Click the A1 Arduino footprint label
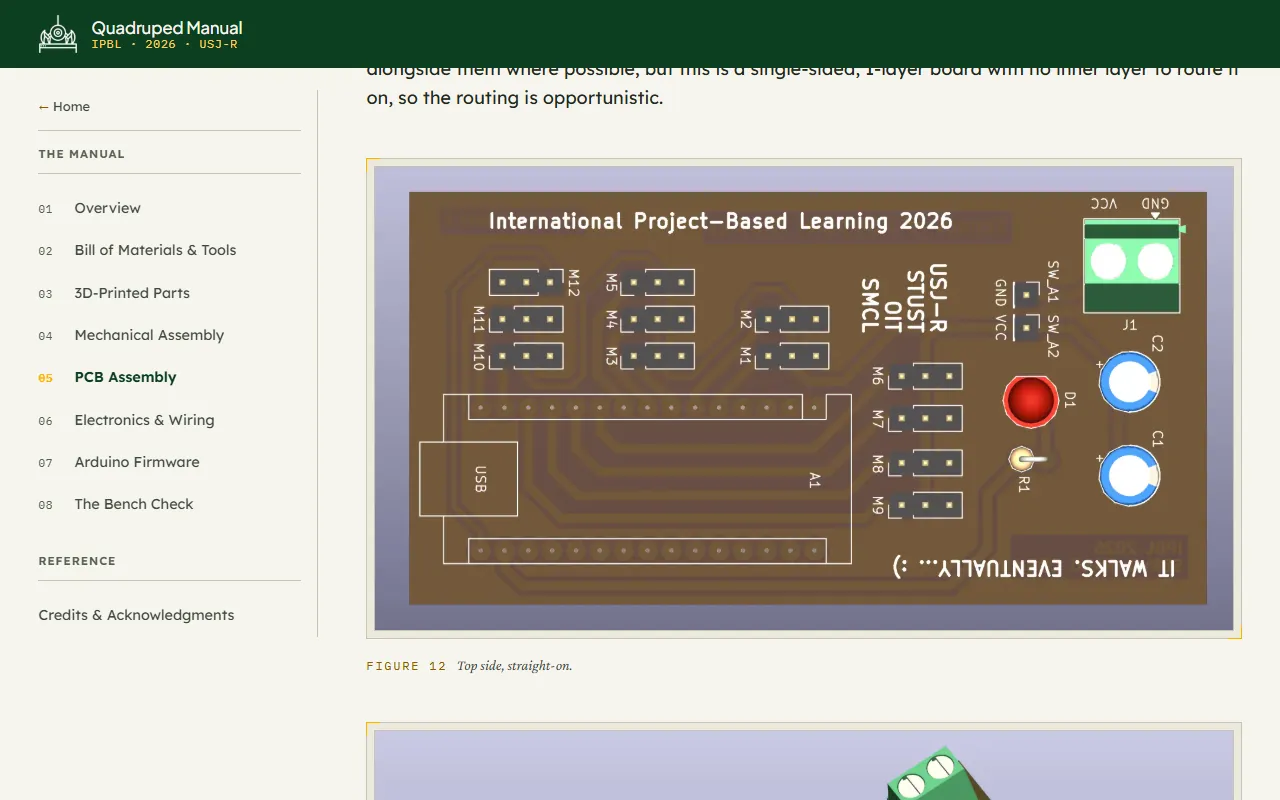The image size is (1280, 800). 814,480
